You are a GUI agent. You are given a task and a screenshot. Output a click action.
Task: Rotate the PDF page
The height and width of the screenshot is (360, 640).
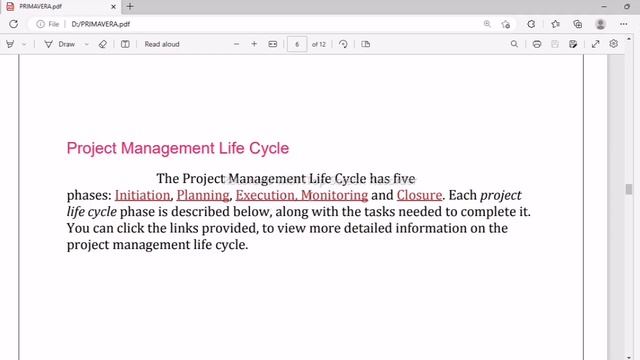pyautogui.click(x=343, y=44)
